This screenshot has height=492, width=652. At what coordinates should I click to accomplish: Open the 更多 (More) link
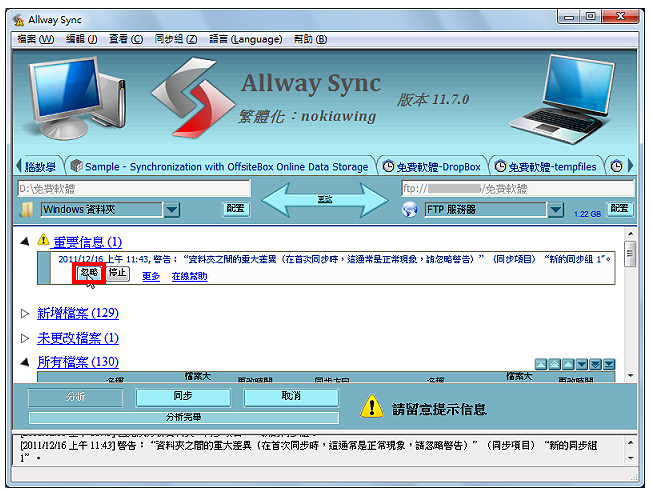pos(151,277)
